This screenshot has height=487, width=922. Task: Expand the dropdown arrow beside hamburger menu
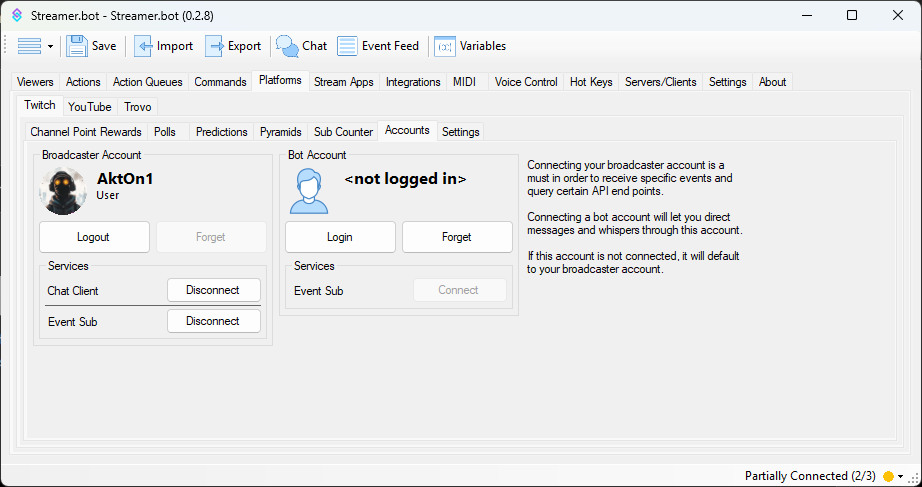click(51, 46)
